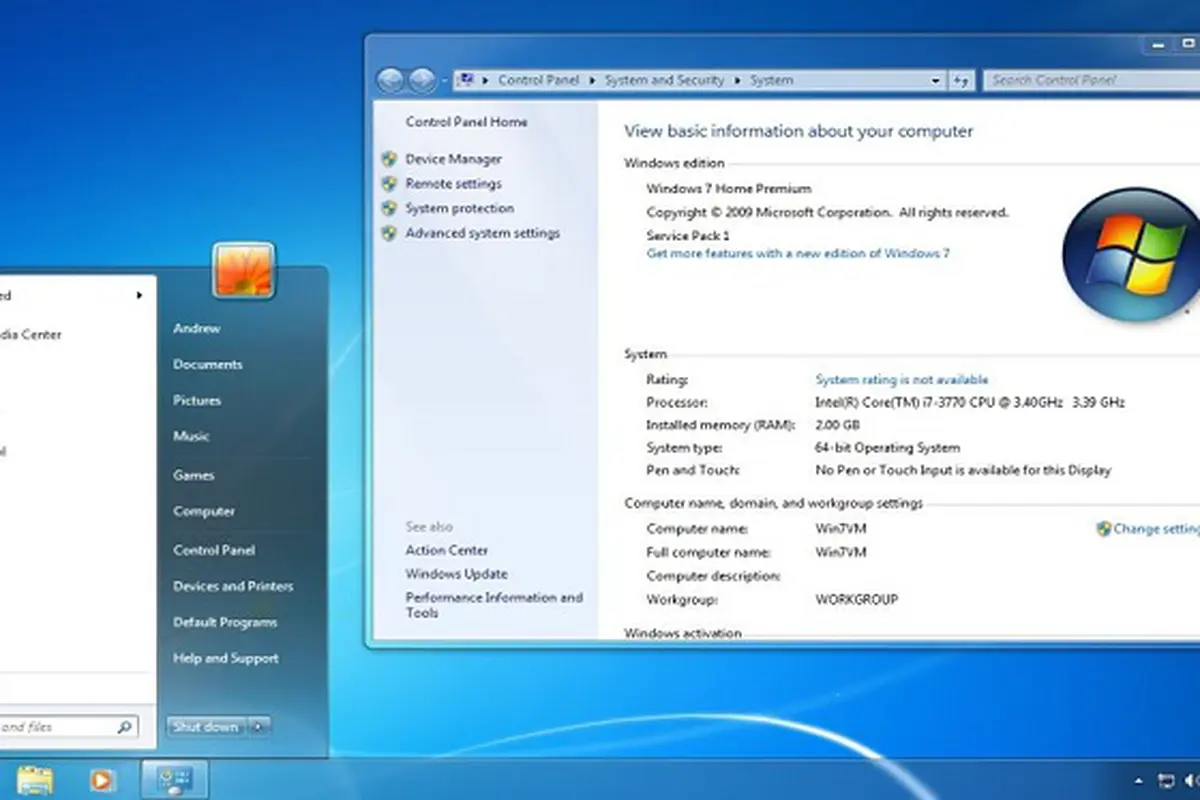Open Devices and Printers from Start menu
The width and height of the screenshot is (1200, 800).
pyautogui.click(x=233, y=586)
